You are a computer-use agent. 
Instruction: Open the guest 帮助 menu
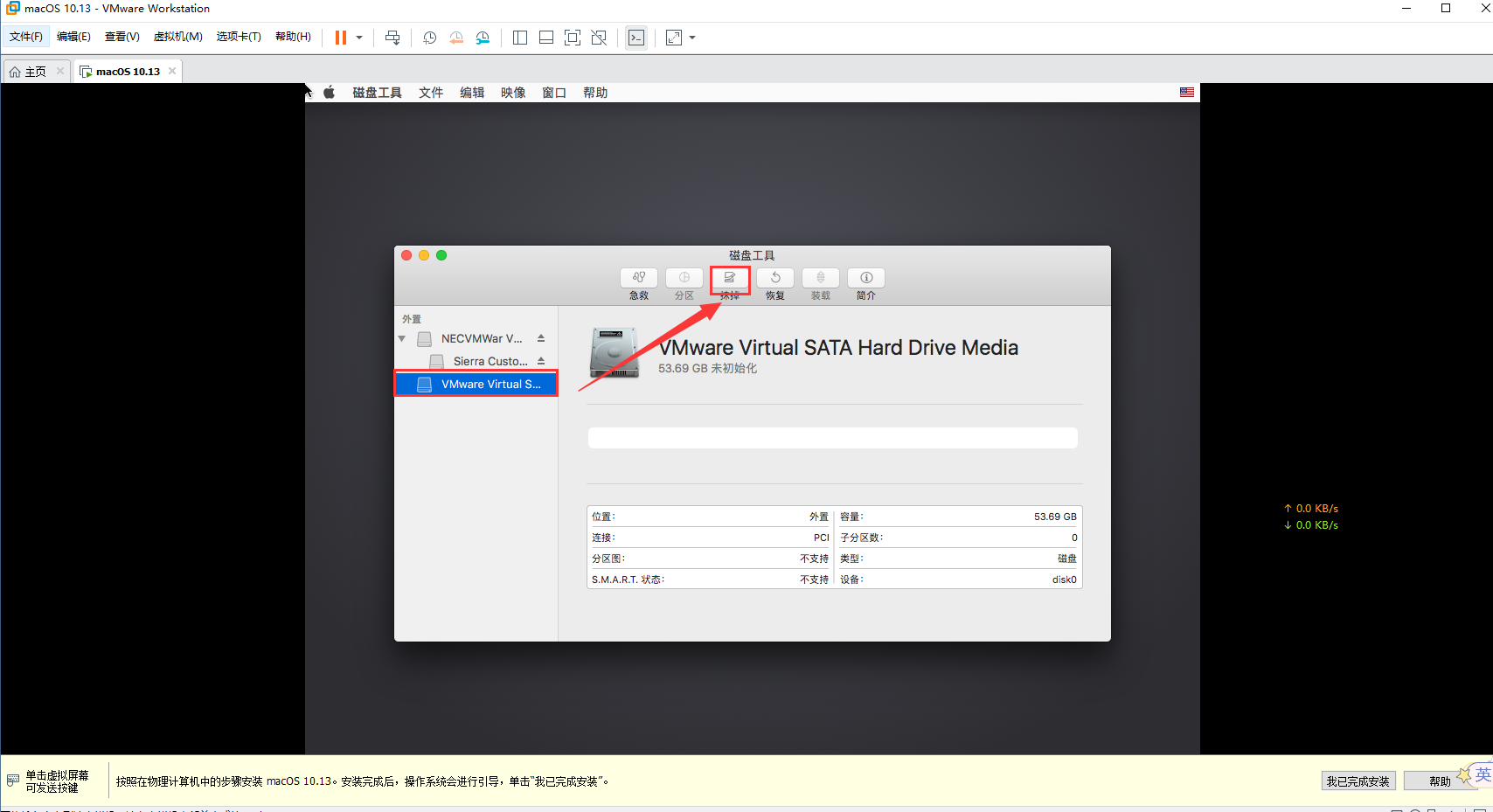coord(595,93)
